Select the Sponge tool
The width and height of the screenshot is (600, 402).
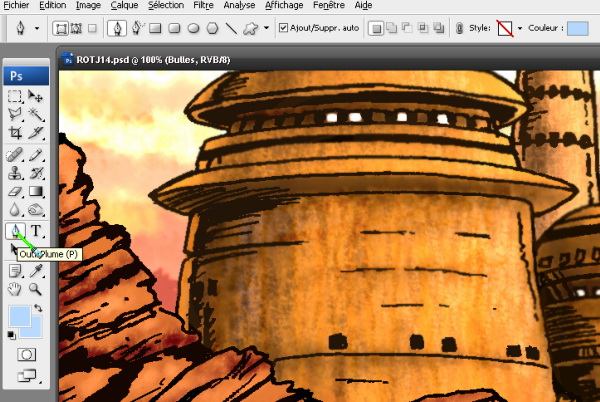[x=36, y=210]
